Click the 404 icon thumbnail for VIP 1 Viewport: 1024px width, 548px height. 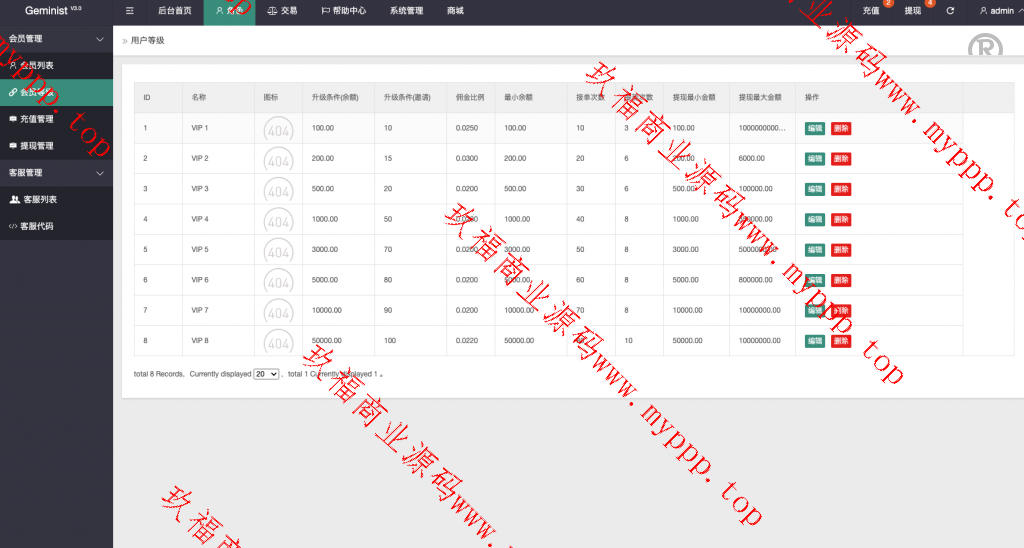pos(278,129)
